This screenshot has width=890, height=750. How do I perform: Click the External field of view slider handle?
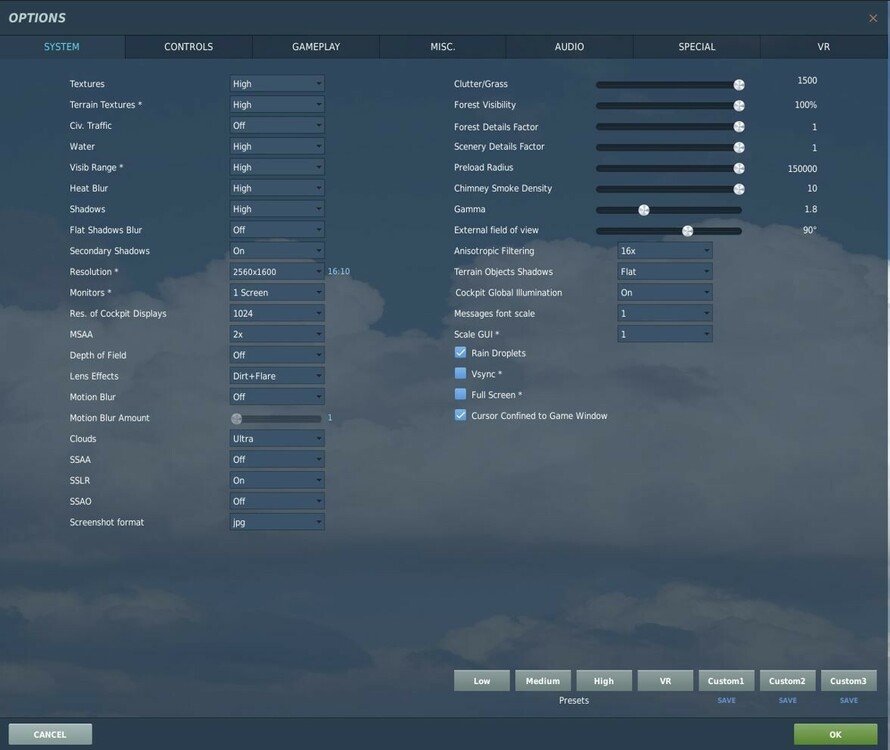point(687,230)
